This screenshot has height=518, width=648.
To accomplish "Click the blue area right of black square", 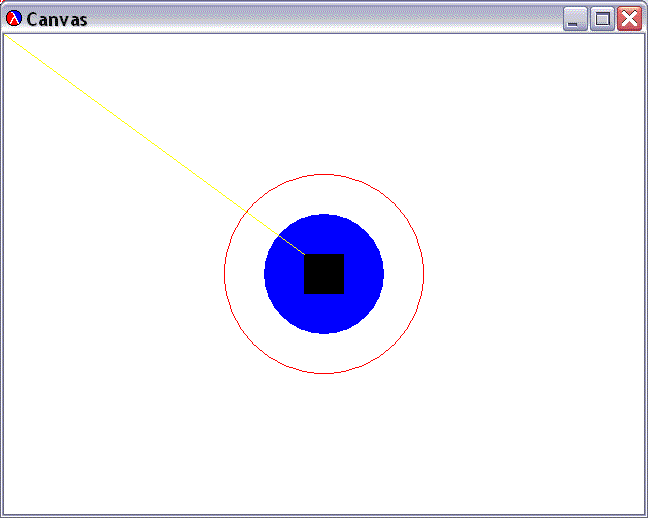I will pyautogui.click(x=364, y=274).
